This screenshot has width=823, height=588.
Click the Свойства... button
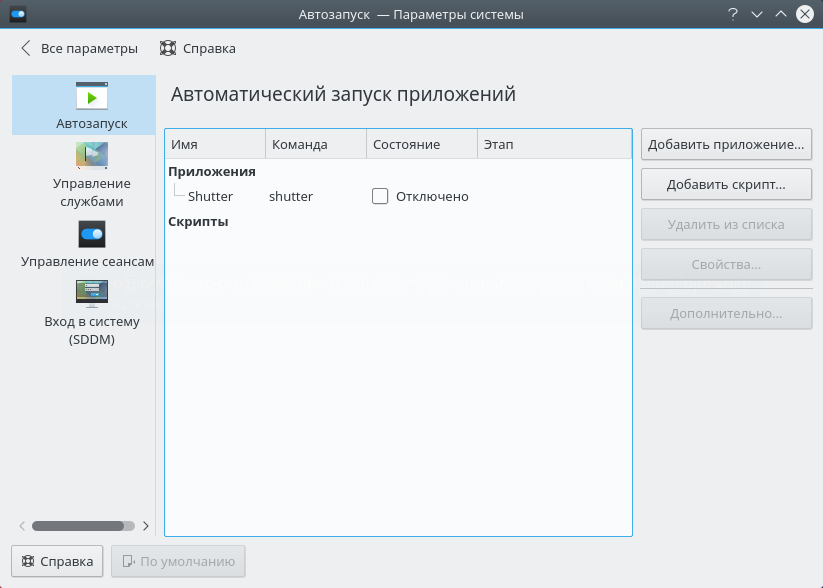pos(726,264)
